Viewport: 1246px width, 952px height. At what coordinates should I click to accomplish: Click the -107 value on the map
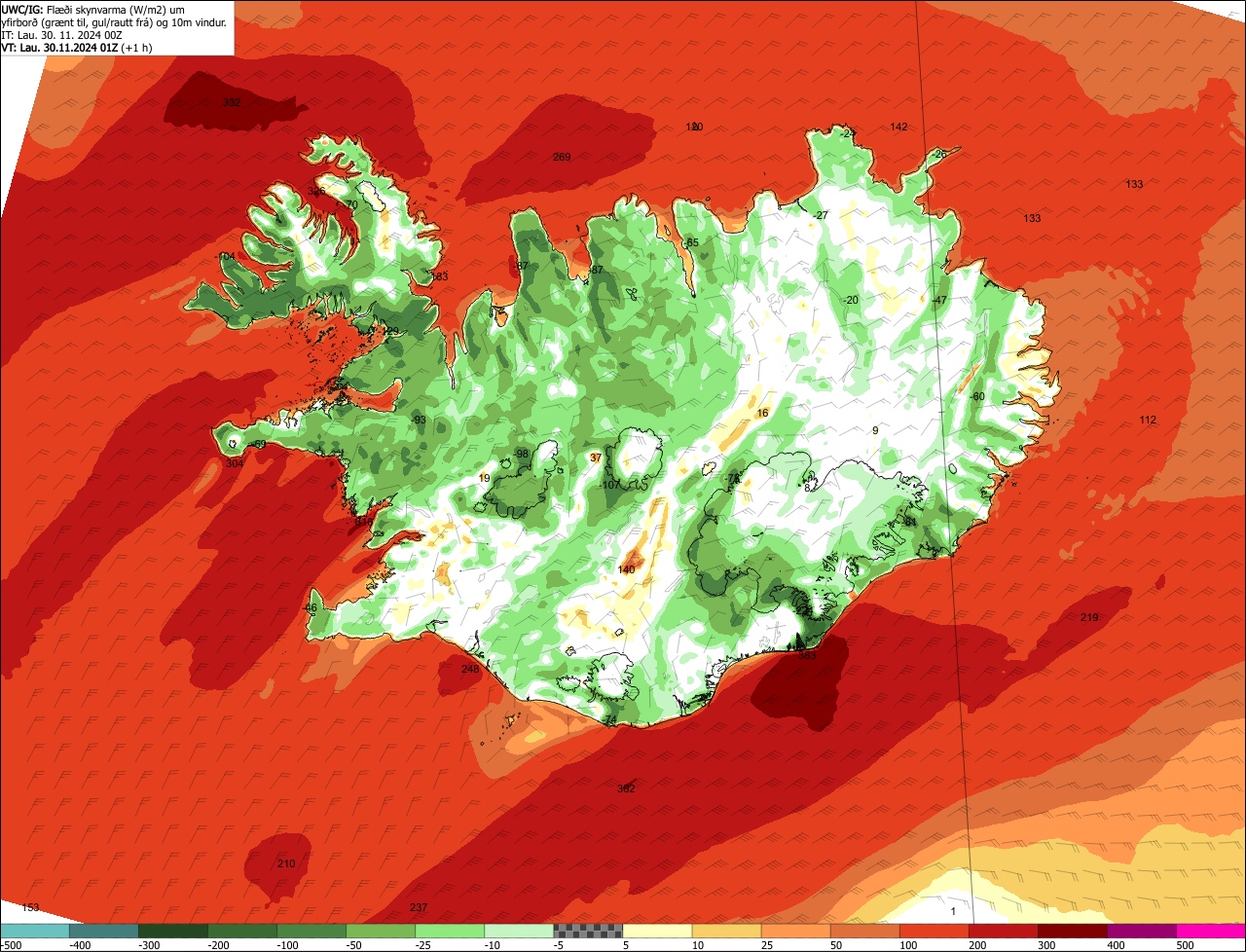click(x=610, y=486)
